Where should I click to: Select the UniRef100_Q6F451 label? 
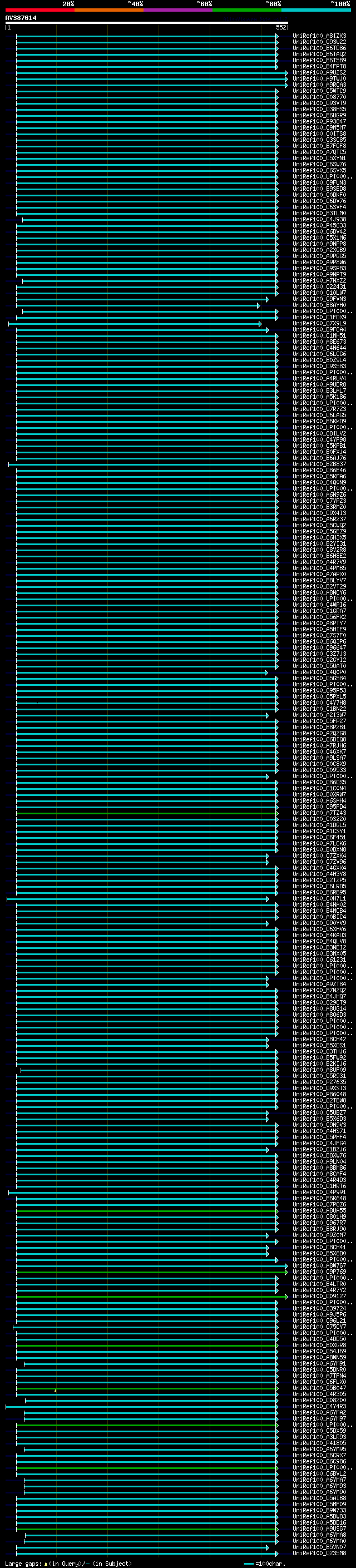[x=319, y=837]
